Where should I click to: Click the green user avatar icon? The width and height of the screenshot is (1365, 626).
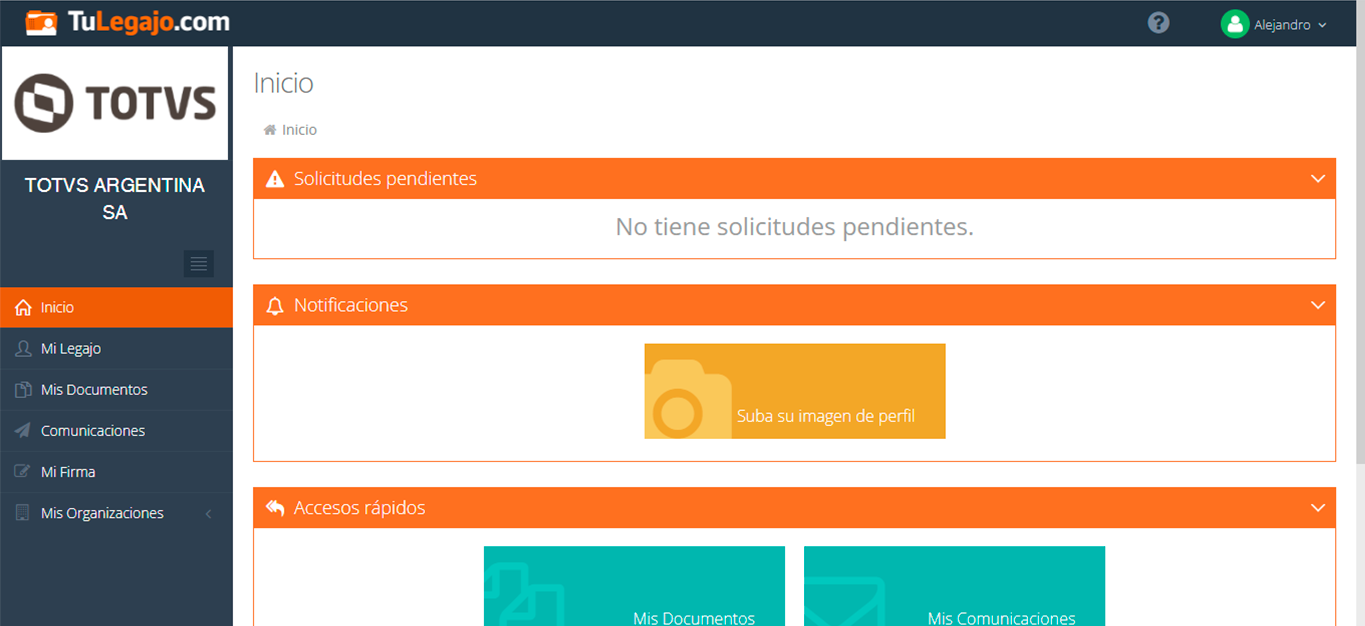pos(1235,24)
